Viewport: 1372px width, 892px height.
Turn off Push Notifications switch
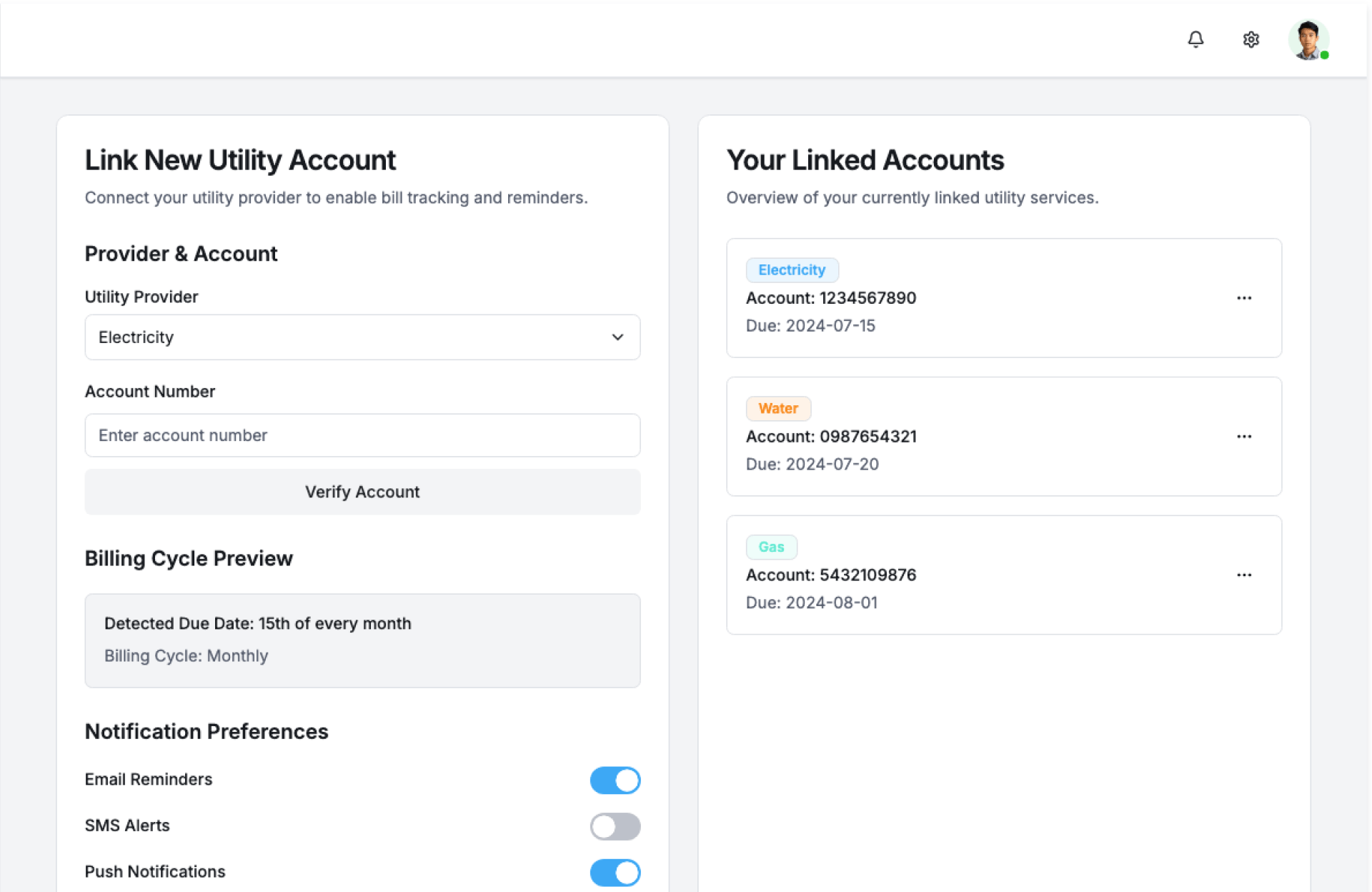click(615, 873)
